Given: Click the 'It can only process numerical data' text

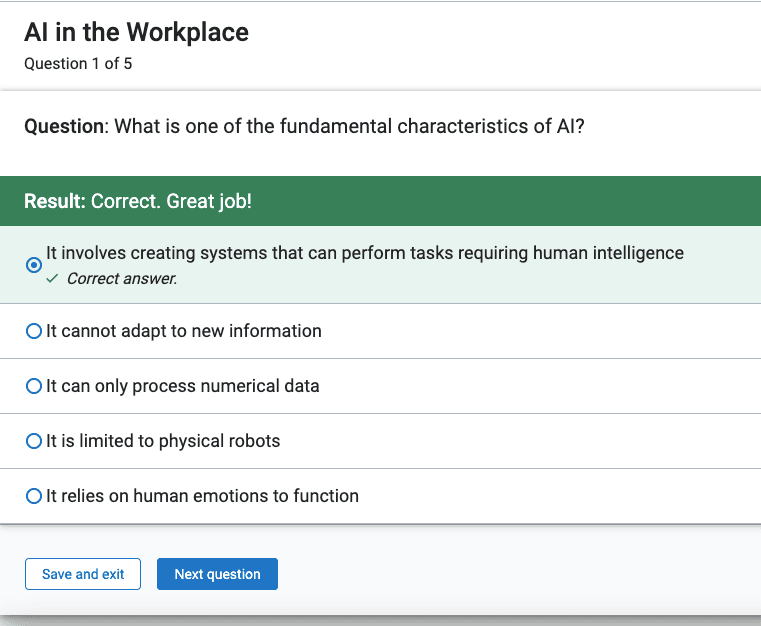Looking at the screenshot, I should click(x=182, y=386).
